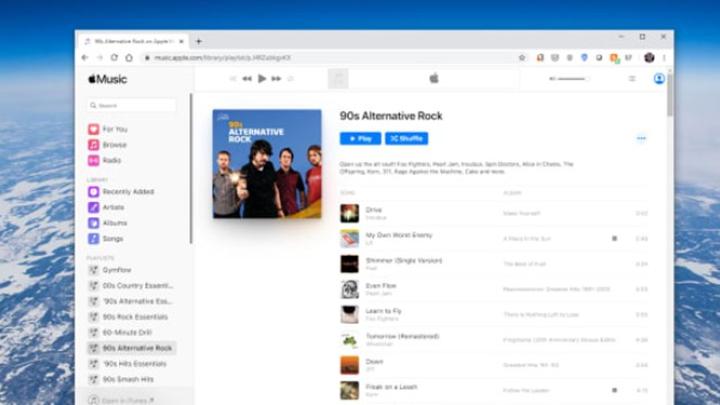This screenshot has height=405, width=720.
Task: Open the playlist more options ellipsis
Action: pos(641,138)
